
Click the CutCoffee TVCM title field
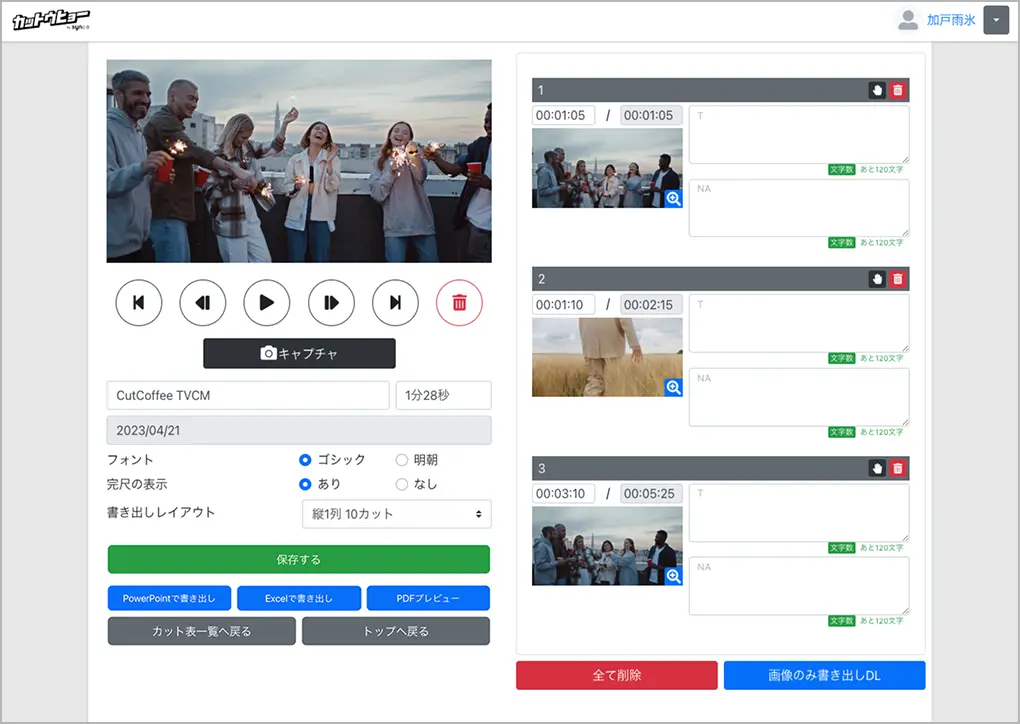[x=248, y=395]
